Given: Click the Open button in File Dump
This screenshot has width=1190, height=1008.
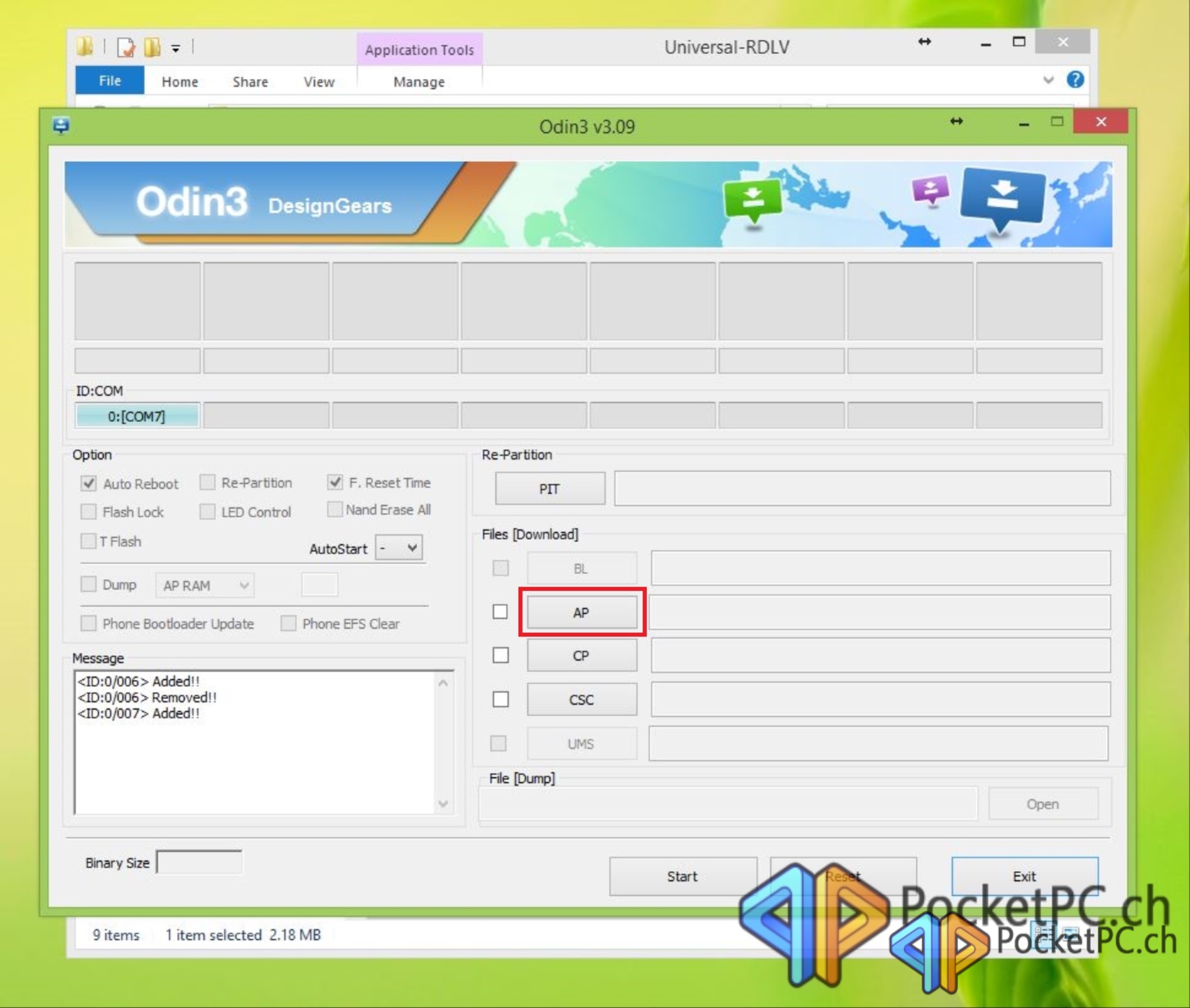Looking at the screenshot, I should 1043,804.
